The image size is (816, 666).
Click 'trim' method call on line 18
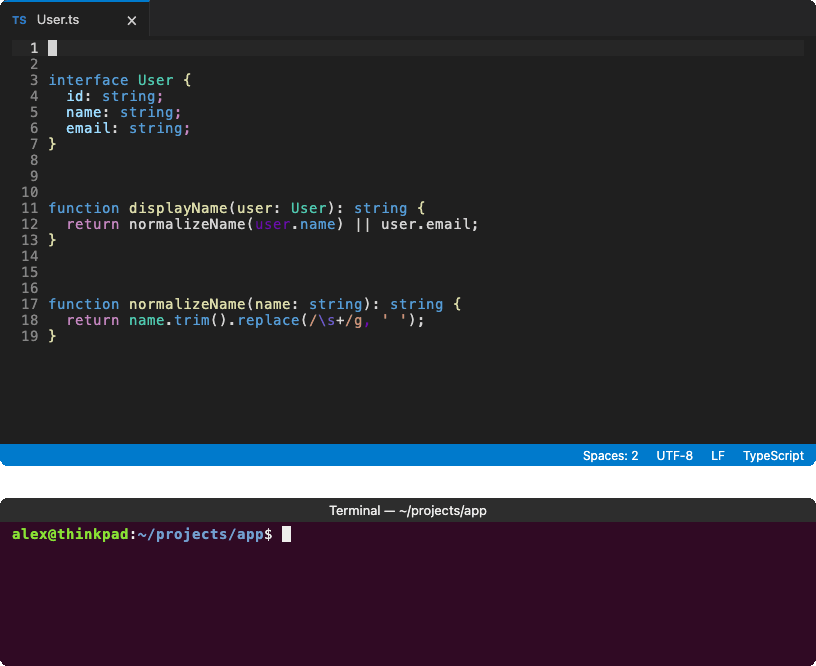tap(192, 321)
